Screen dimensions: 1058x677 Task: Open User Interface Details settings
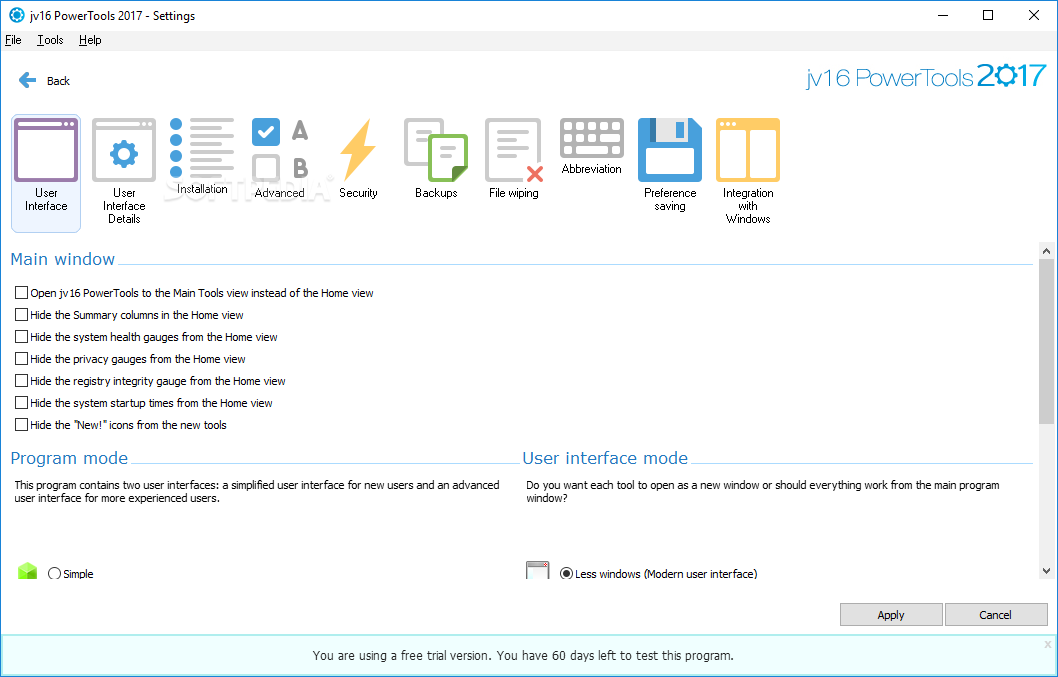tap(124, 171)
